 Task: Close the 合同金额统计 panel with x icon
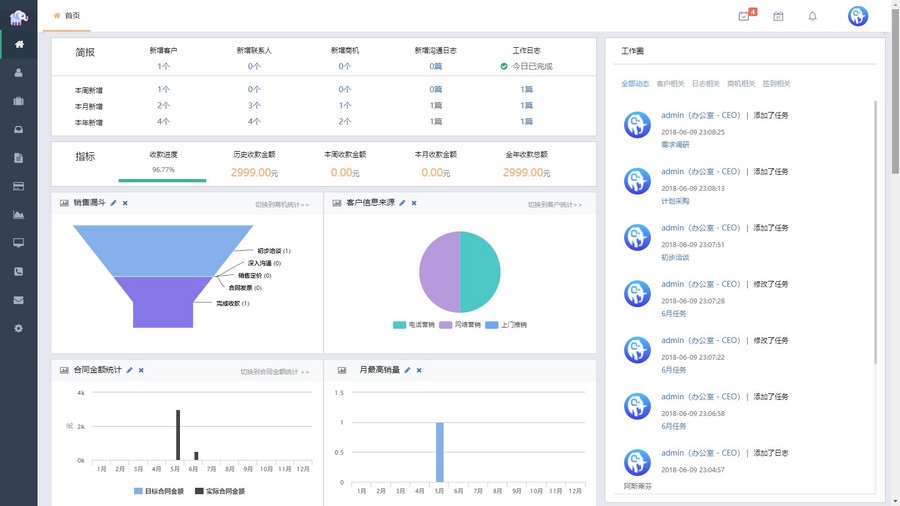(x=141, y=371)
